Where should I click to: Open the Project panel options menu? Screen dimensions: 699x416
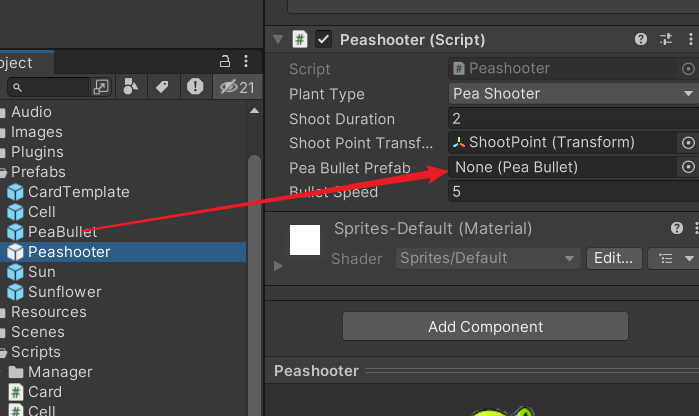pyautogui.click(x=245, y=61)
